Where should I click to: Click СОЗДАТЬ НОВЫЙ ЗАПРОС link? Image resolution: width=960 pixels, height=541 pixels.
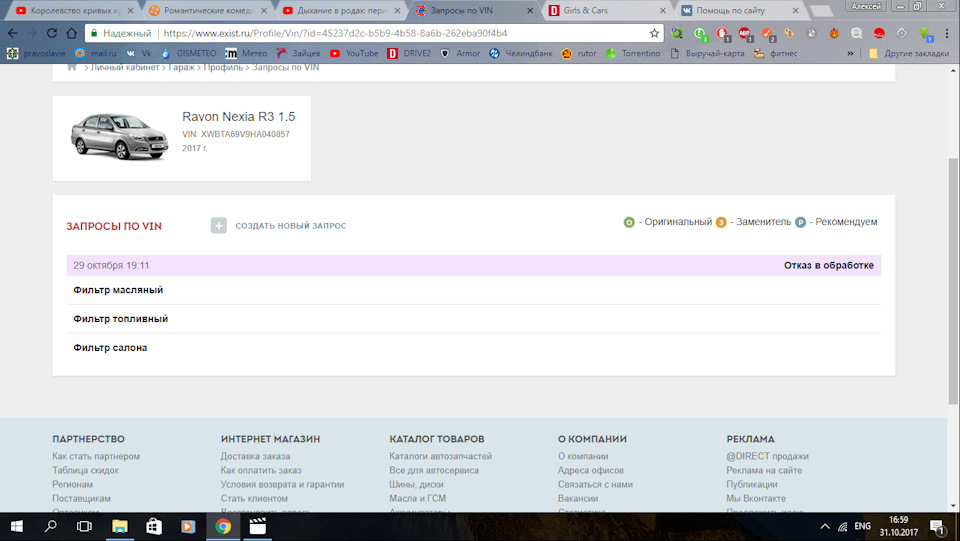pyautogui.click(x=291, y=226)
